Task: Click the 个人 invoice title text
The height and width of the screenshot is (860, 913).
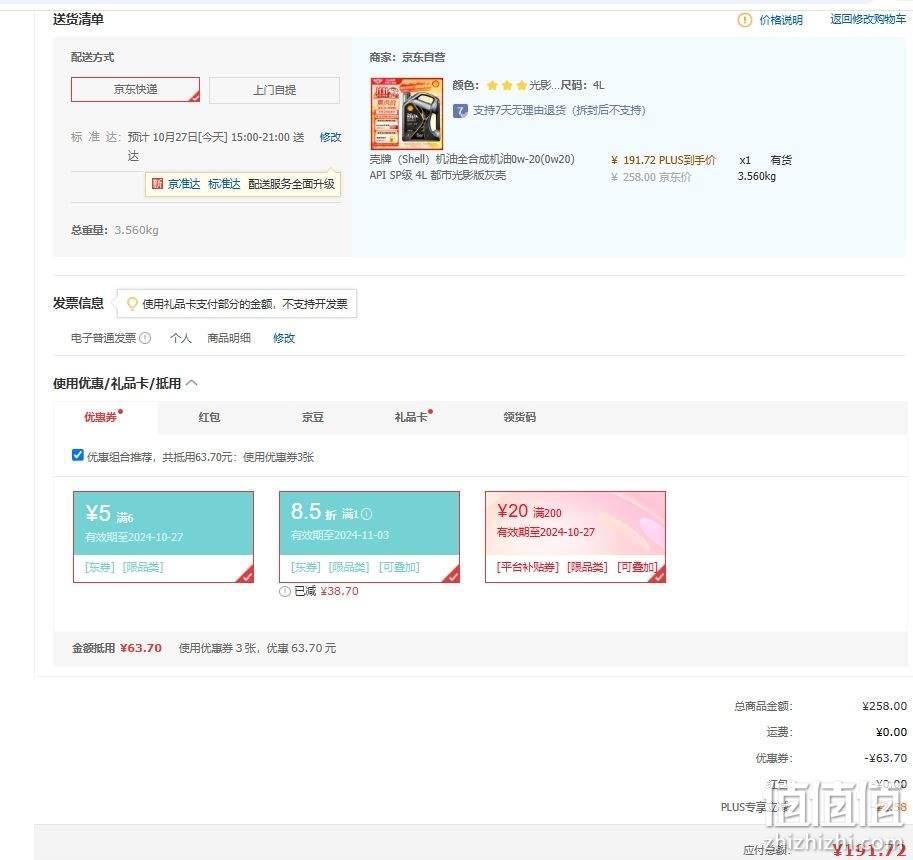Action: click(181, 338)
